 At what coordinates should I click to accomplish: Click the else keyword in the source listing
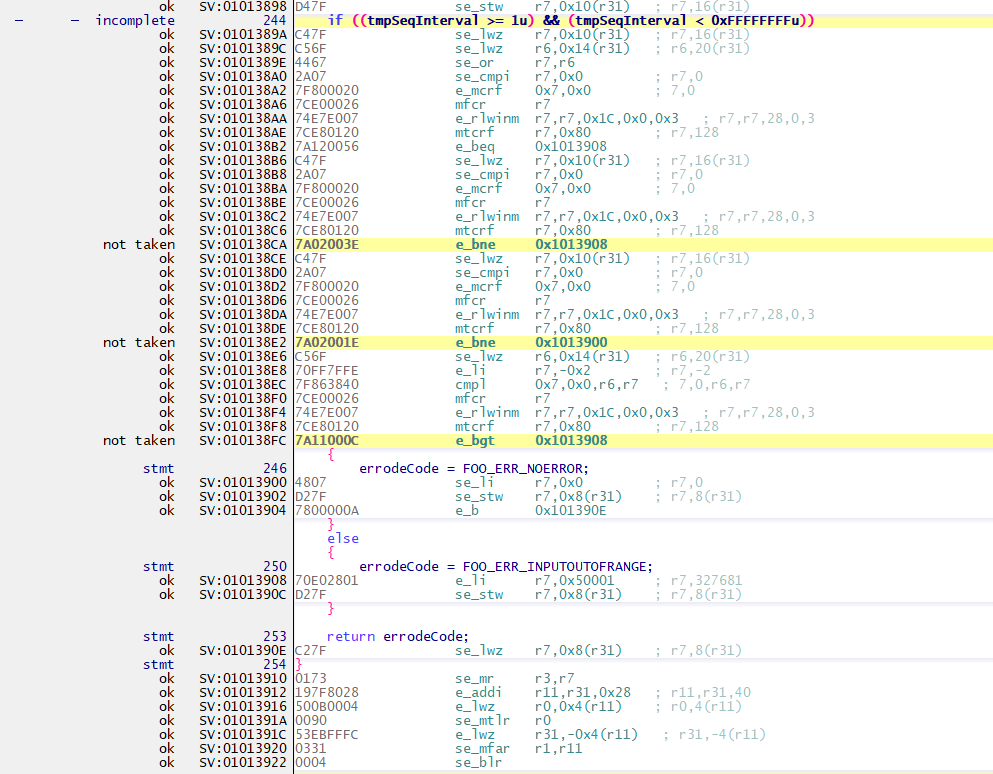point(343,538)
